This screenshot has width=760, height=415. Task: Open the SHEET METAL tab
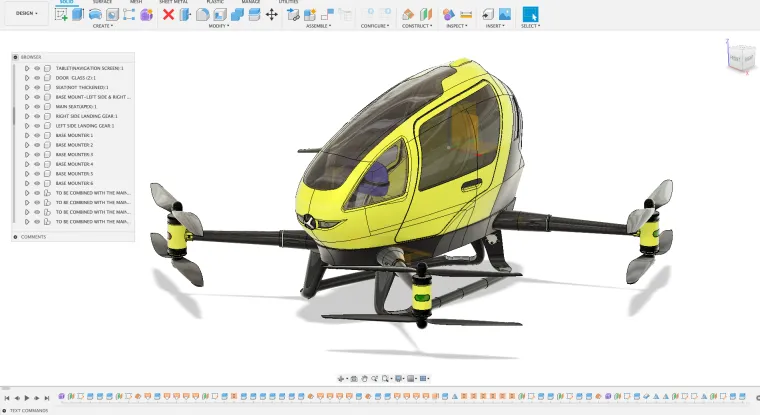(x=172, y=2)
